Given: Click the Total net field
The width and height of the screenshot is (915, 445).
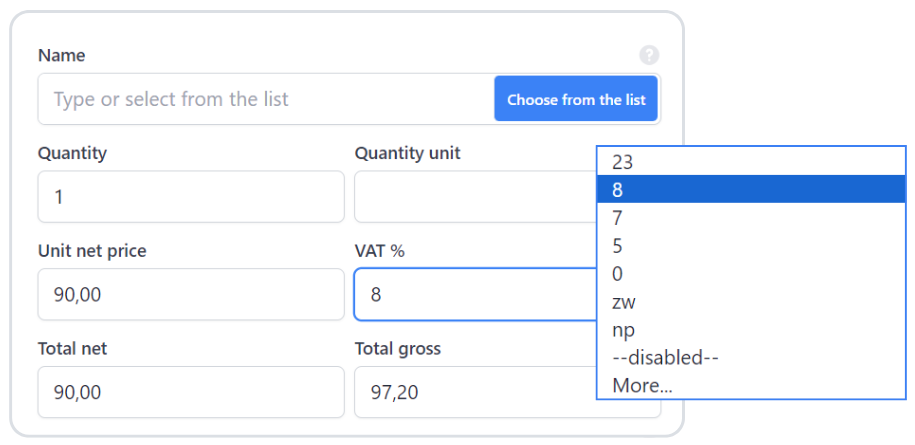Looking at the screenshot, I should coord(191,392).
